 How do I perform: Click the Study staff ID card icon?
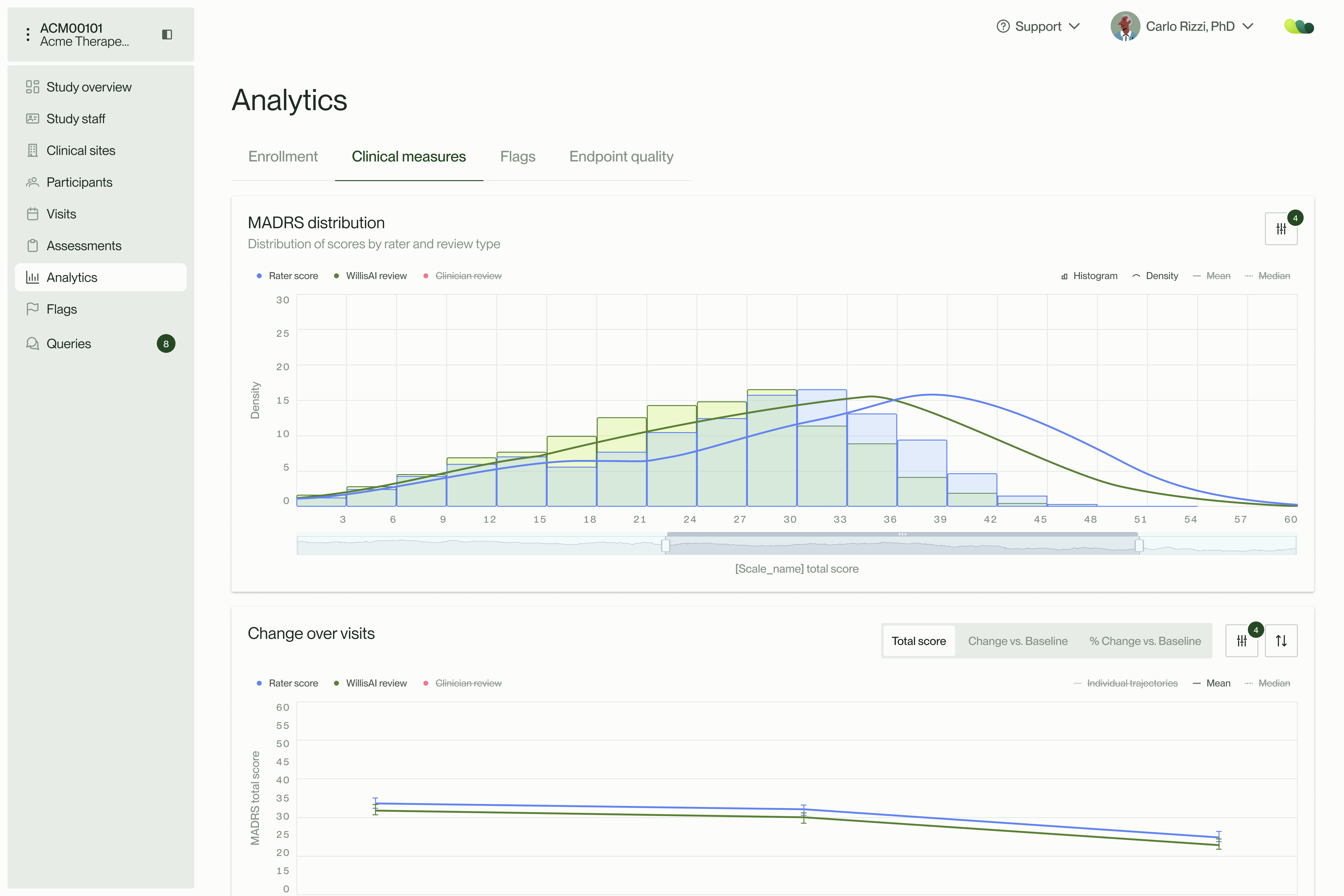point(33,118)
